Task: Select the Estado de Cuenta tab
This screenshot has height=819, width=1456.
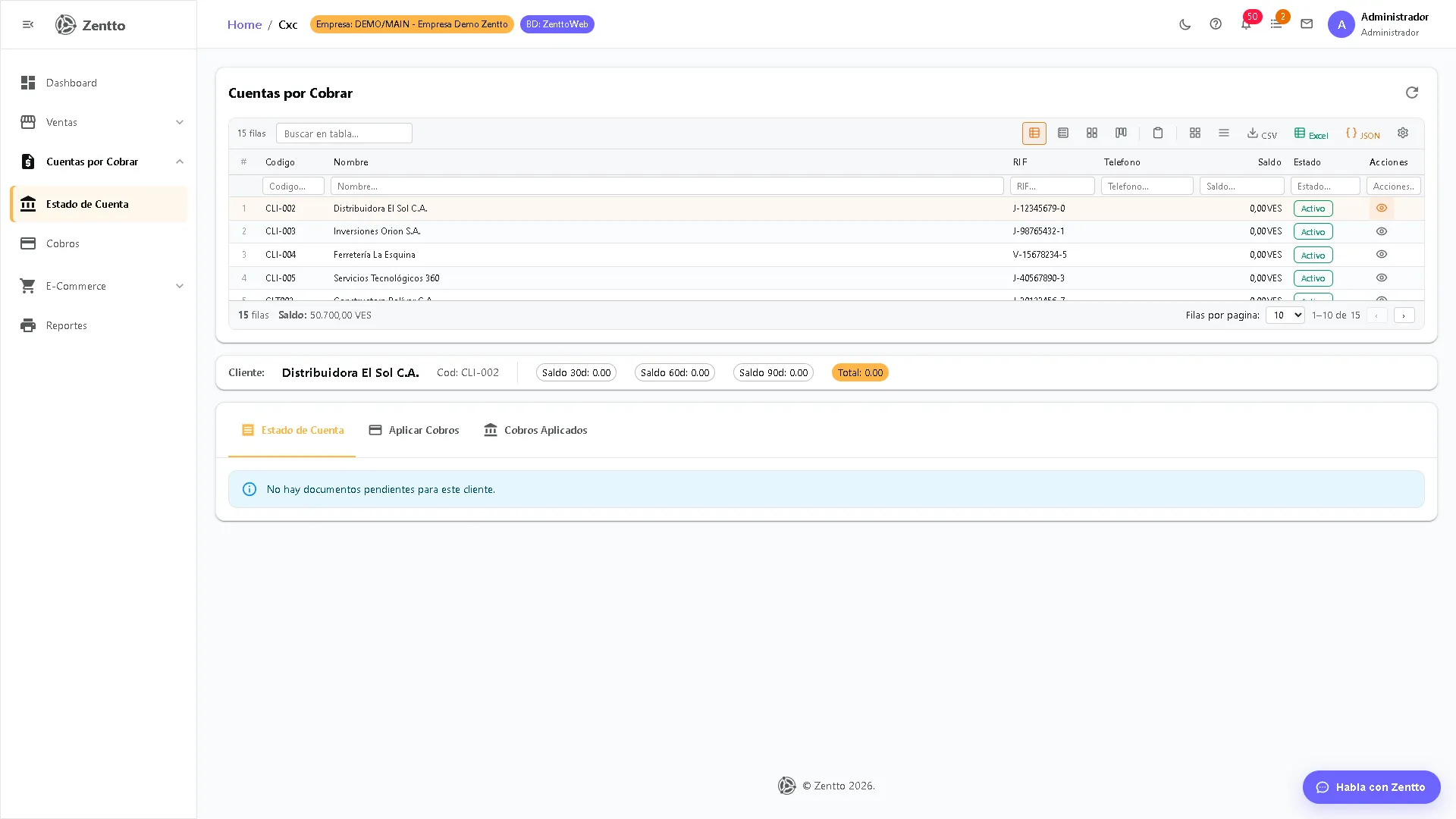Action: click(292, 430)
